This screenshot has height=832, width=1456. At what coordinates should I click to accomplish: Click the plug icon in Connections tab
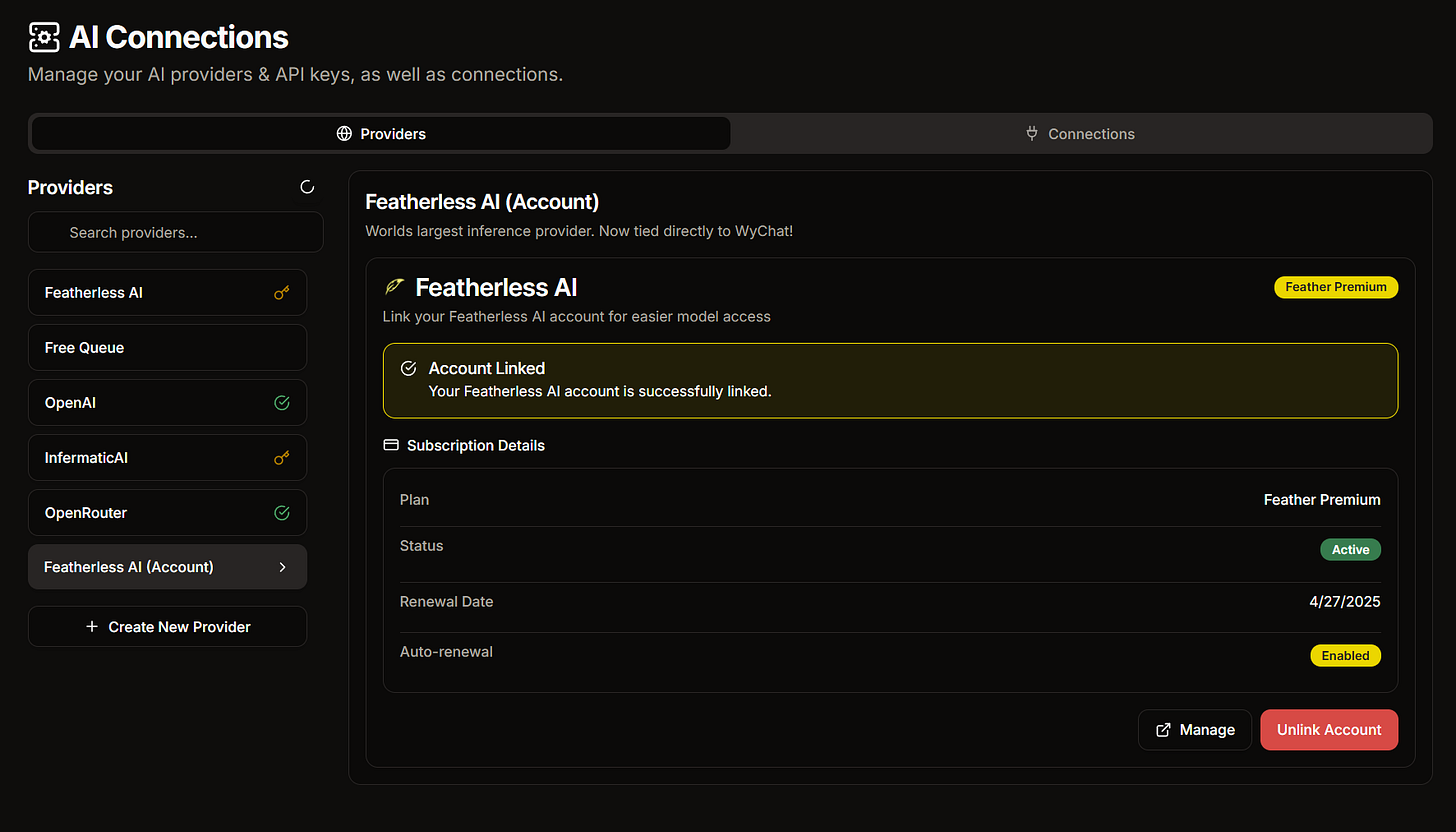[x=1032, y=133]
